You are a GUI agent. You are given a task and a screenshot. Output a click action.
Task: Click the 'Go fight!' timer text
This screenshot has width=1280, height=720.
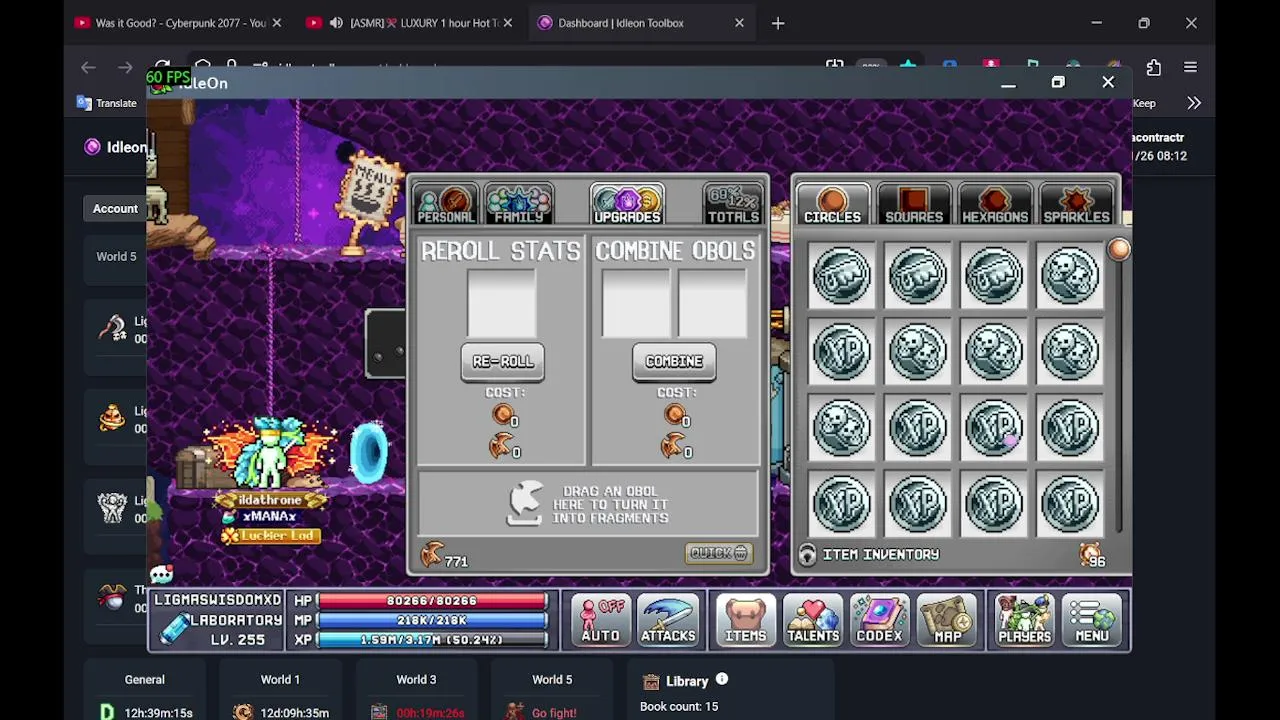[x=554, y=713]
